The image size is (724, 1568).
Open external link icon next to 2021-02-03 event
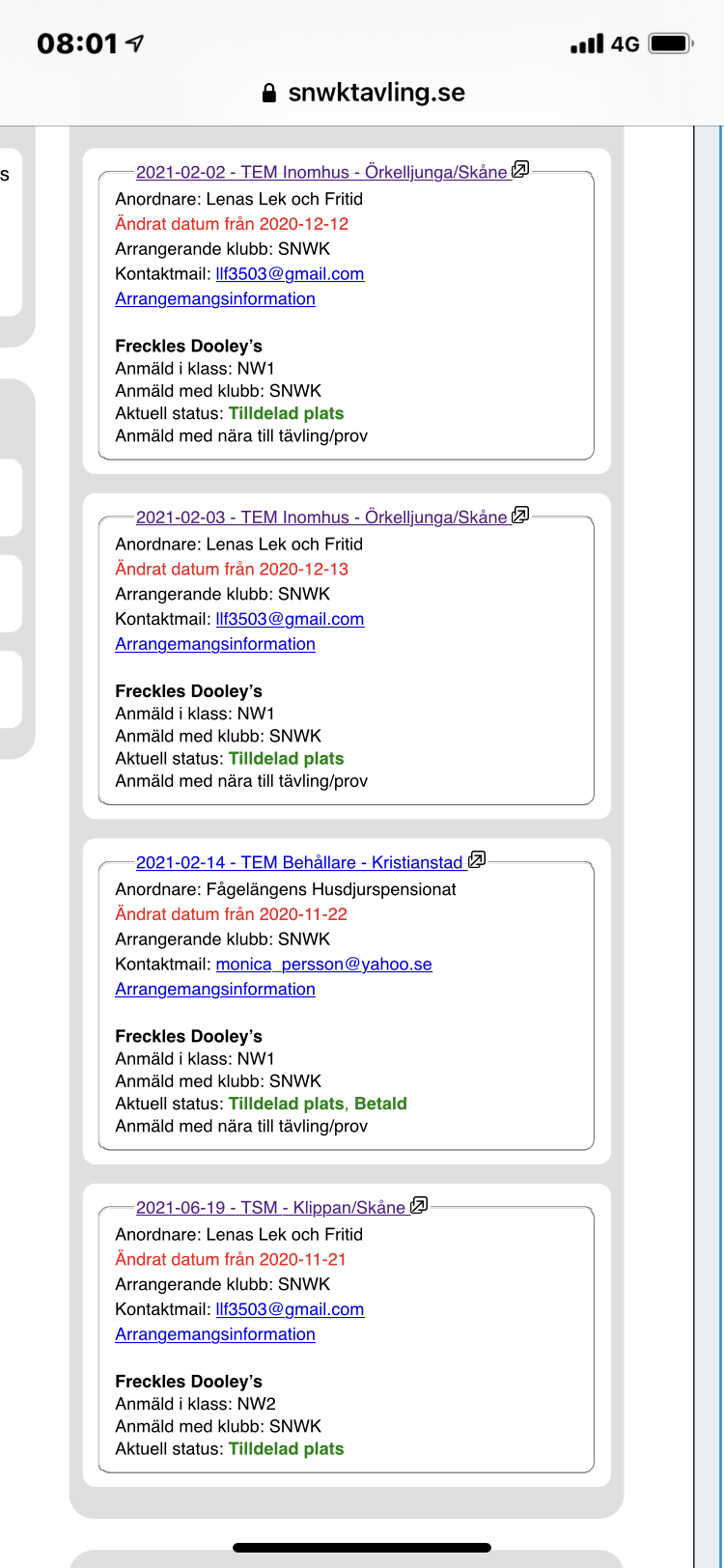520,516
